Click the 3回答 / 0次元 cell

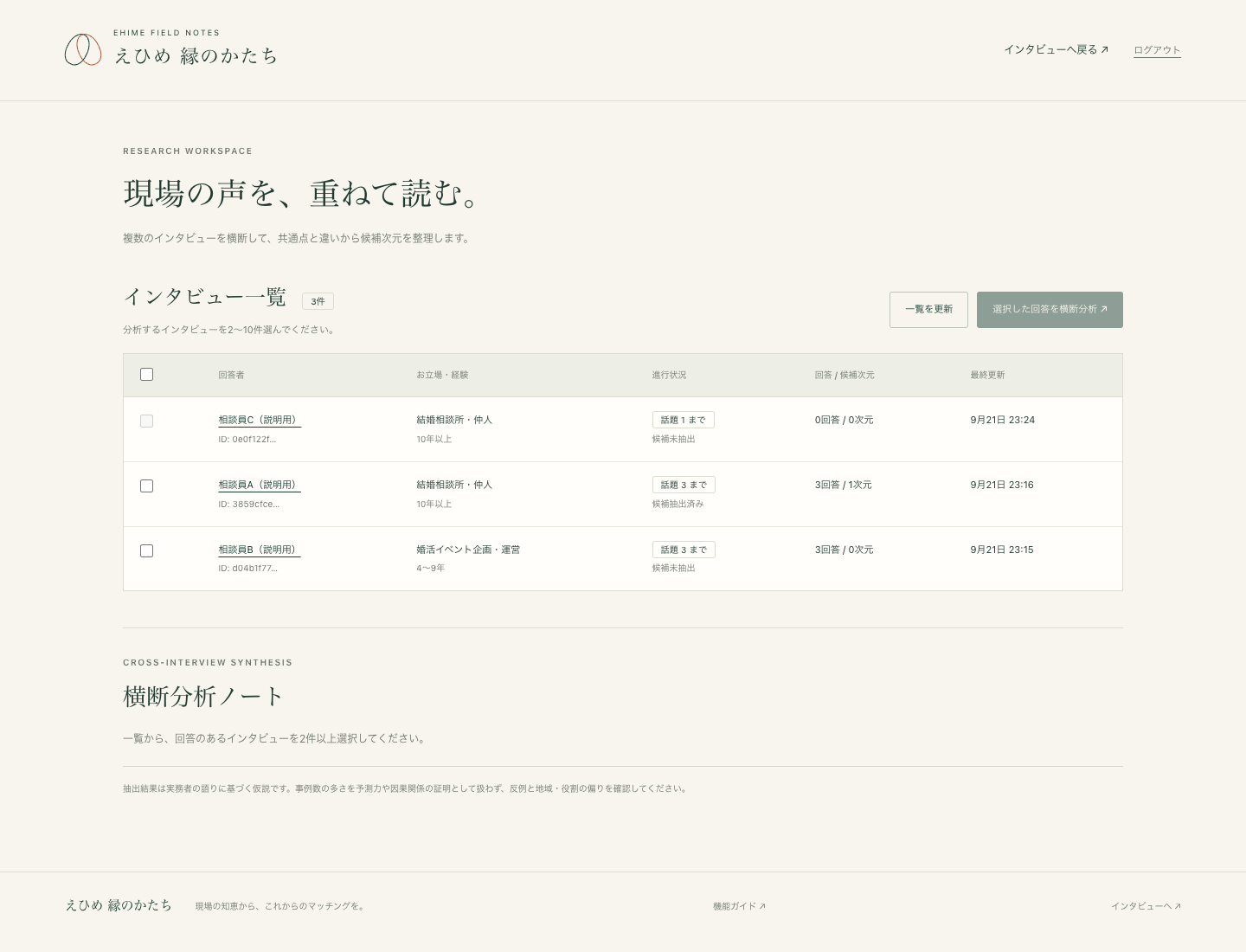(x=844, y=550)
